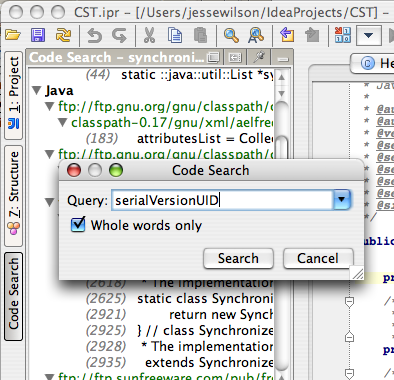394x380 pixels.
Task: Open the 7: Structure tool window tab
Action: [x=14, y=196]
